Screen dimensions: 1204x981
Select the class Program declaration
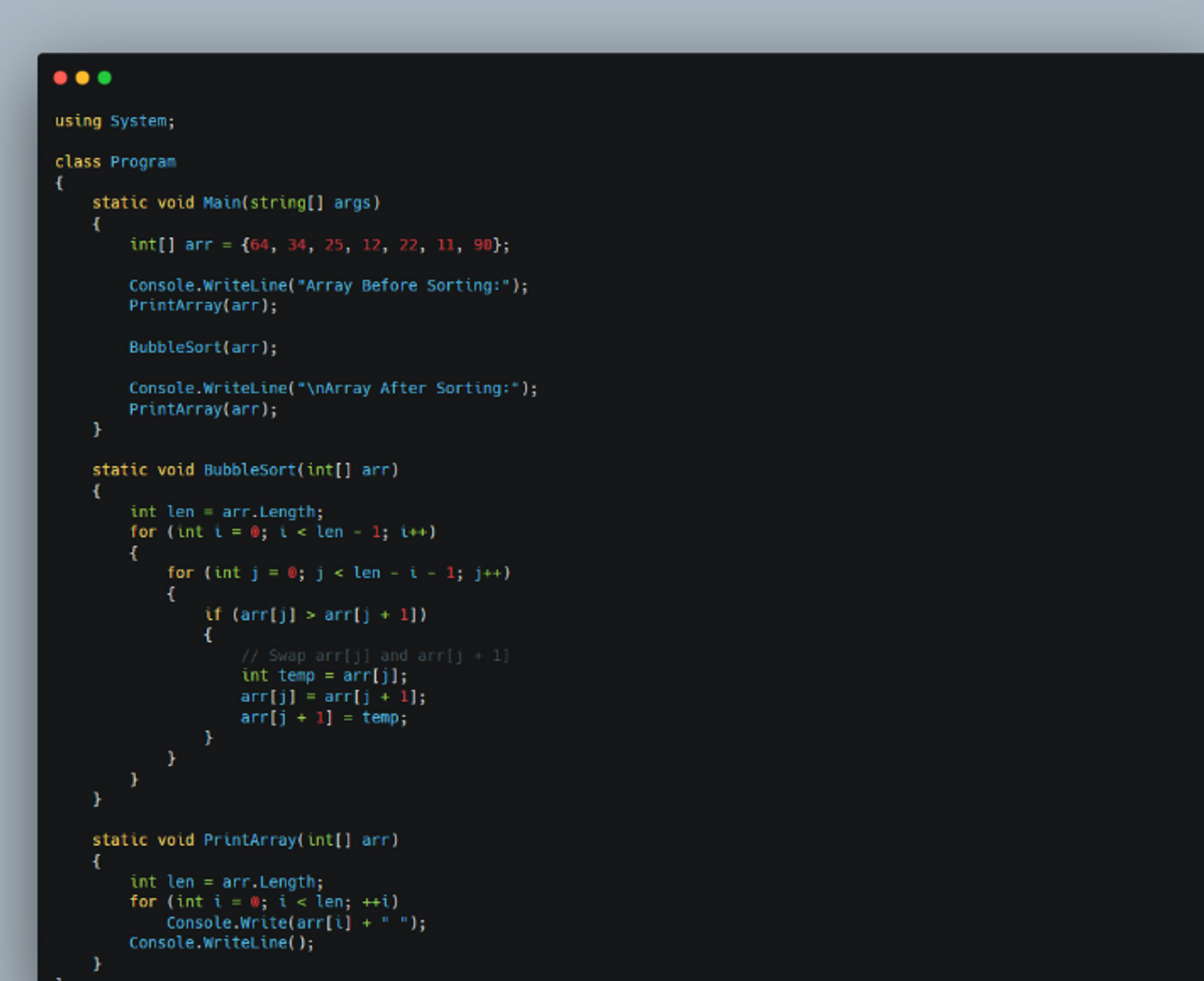[116, 161]
